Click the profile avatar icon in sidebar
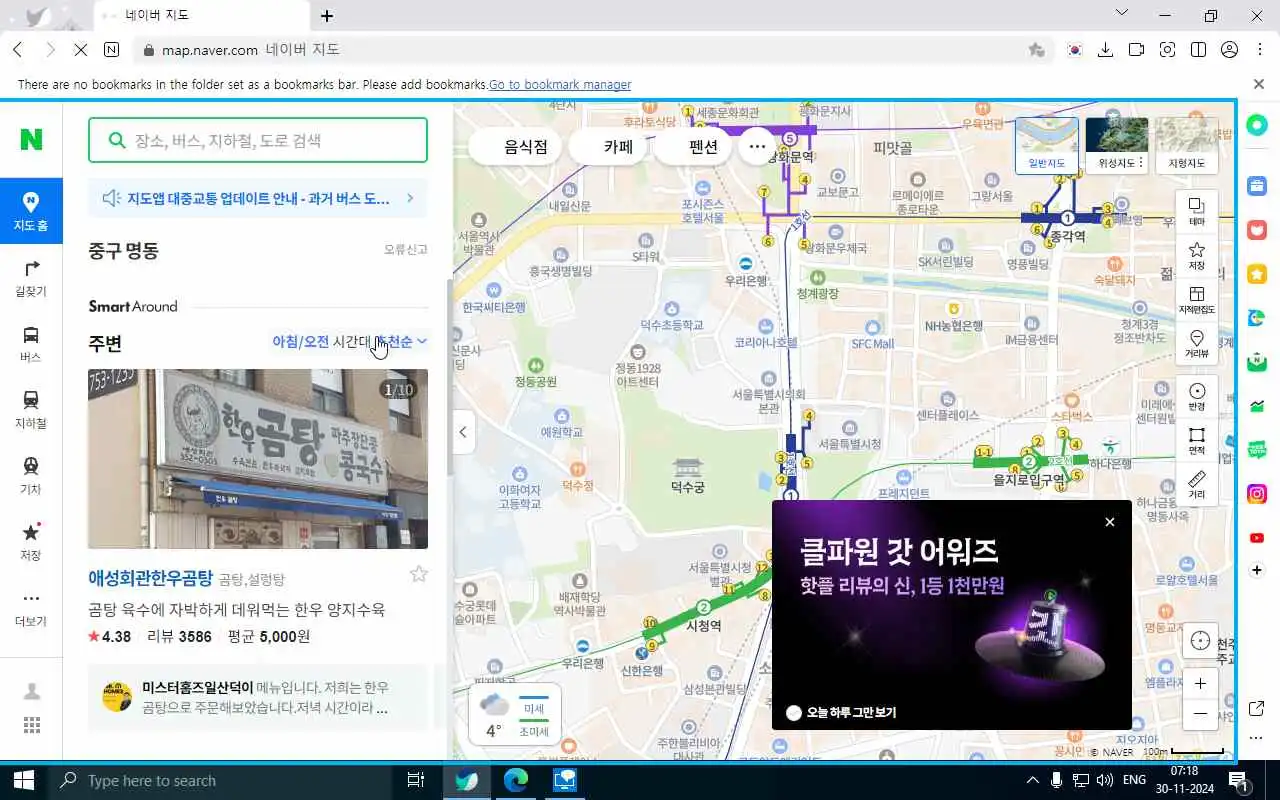The width and height of the screenshot is (1280, 800). 32,691
